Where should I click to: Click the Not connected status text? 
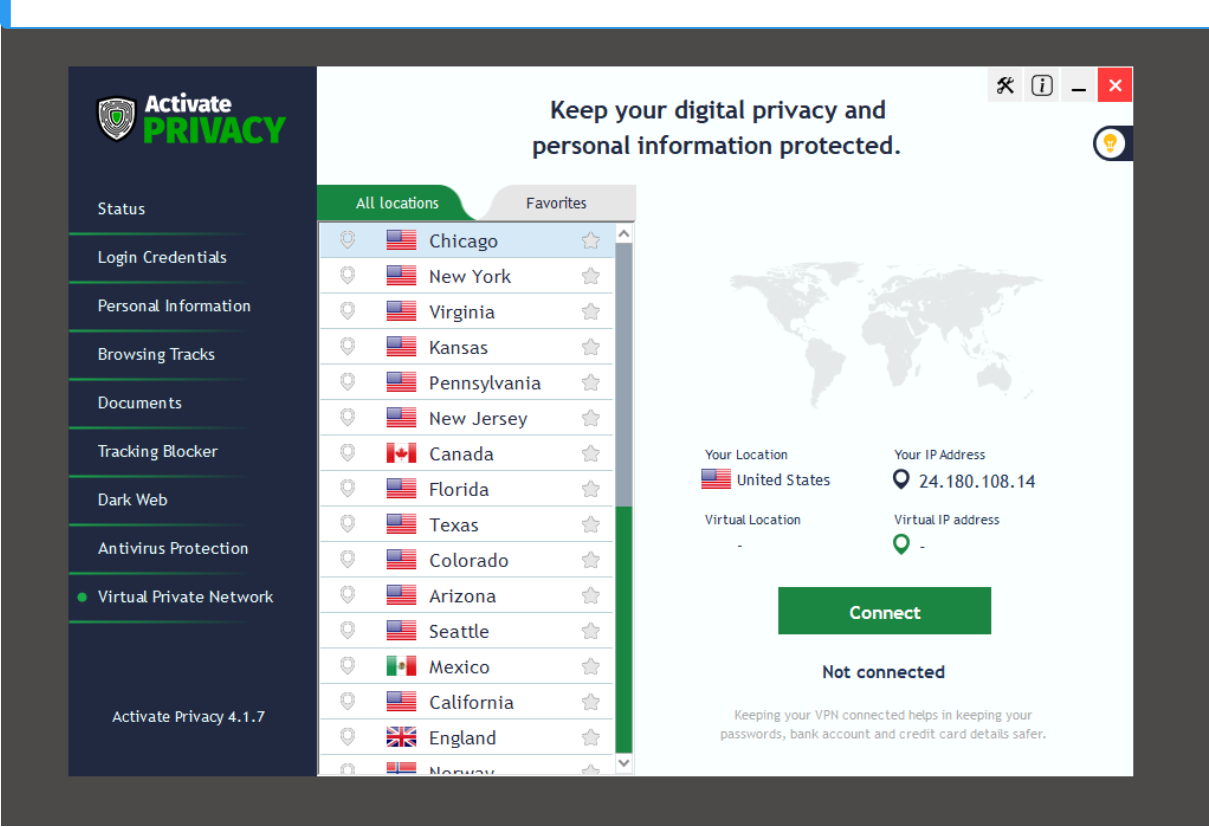[x=883, y=672]
